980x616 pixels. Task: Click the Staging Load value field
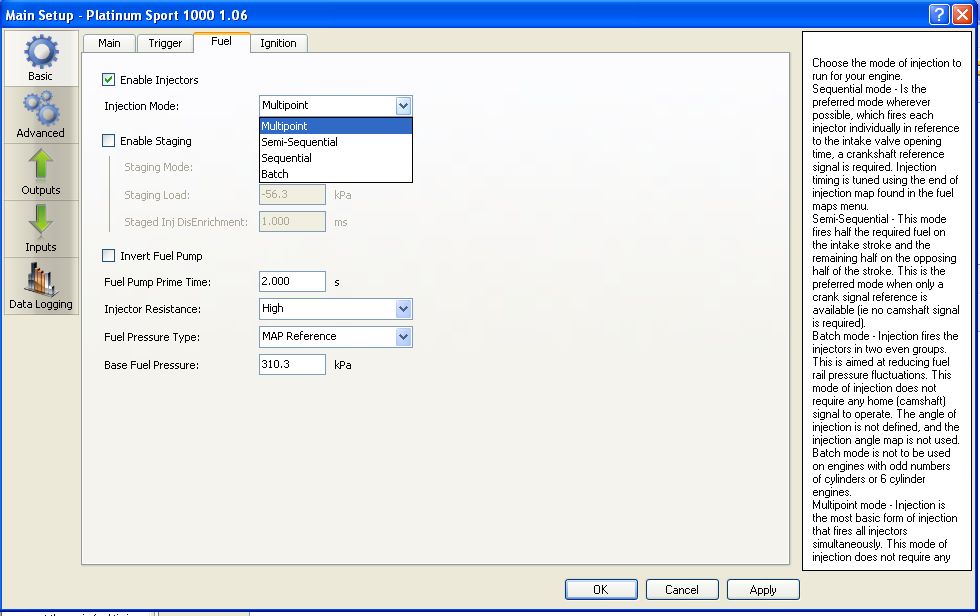pyautogui.click(x=292, y=194)
